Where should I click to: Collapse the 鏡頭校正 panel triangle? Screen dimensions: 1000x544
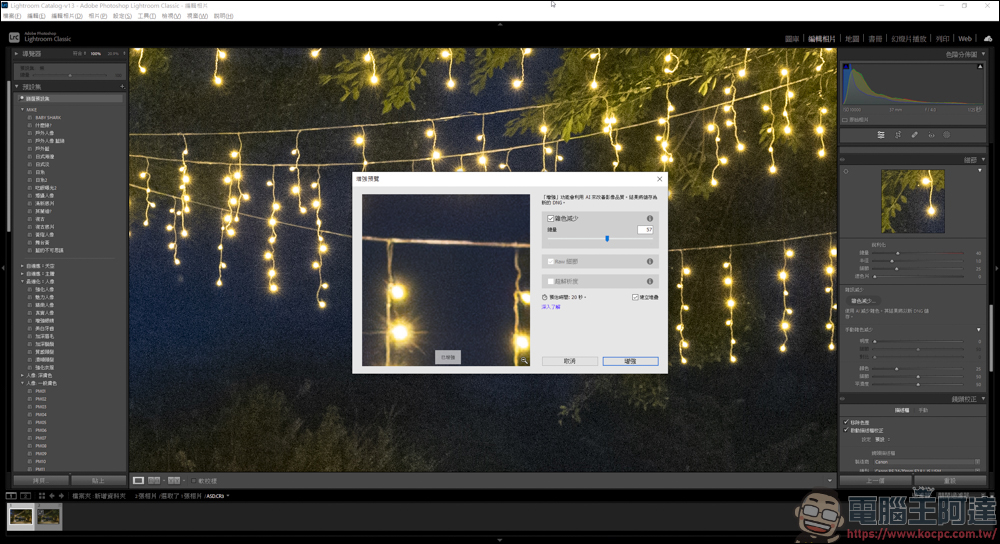[x=983, y=399]
